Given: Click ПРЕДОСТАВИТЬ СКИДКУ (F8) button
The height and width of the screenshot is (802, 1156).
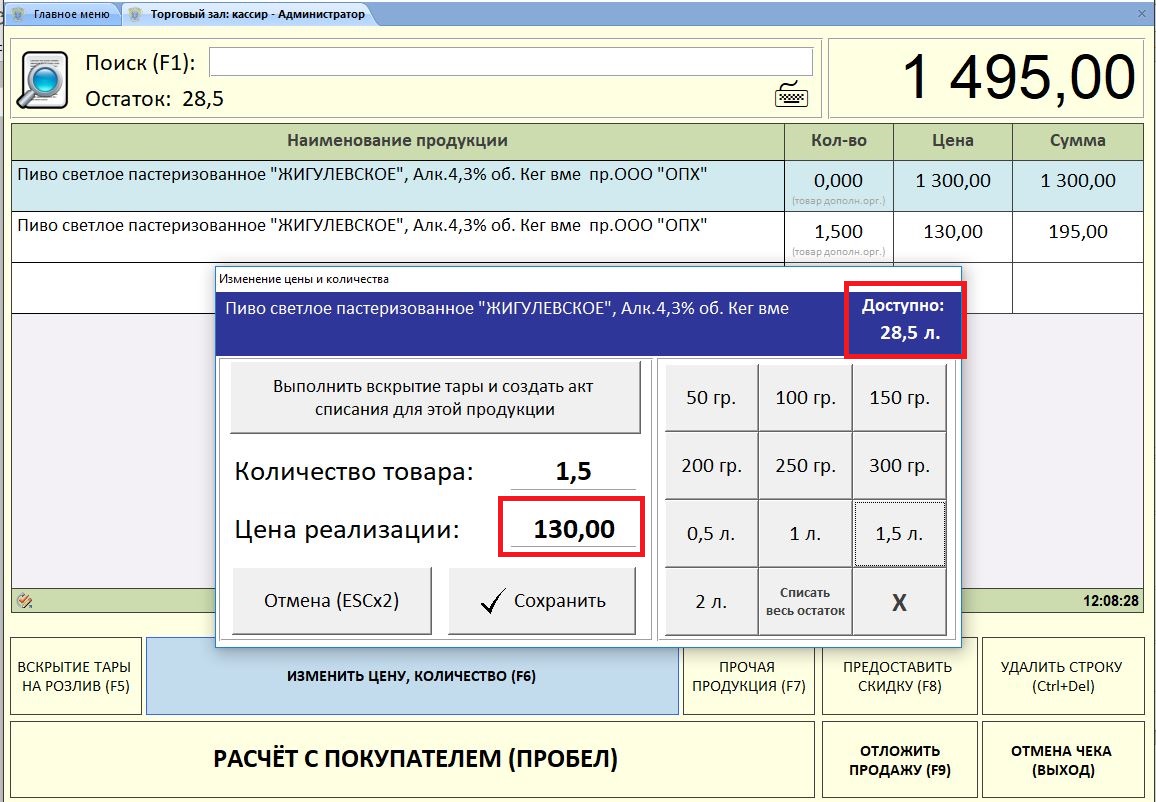Looking at the screenshot, I should pos(897,677).
